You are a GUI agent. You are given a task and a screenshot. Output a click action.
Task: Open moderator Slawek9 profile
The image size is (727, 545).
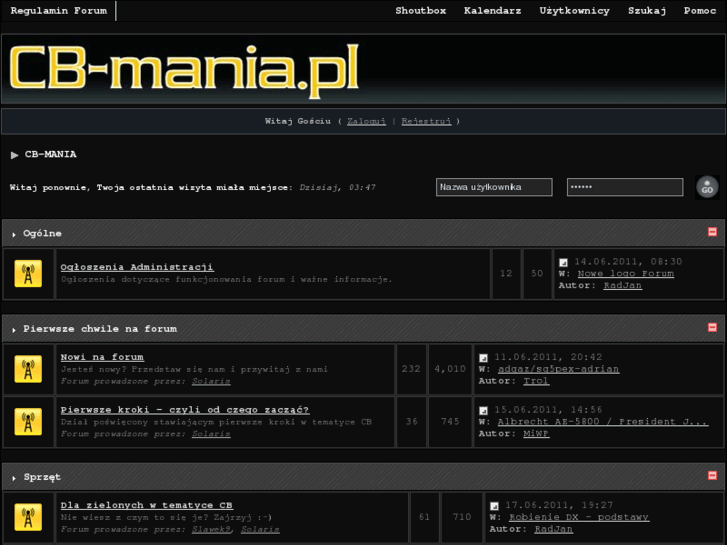211,529
